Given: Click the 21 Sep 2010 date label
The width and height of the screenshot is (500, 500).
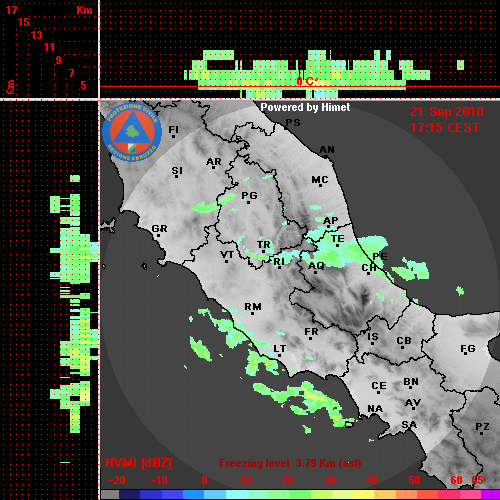Looking at the screenshot, I should (x=447, y=112).
